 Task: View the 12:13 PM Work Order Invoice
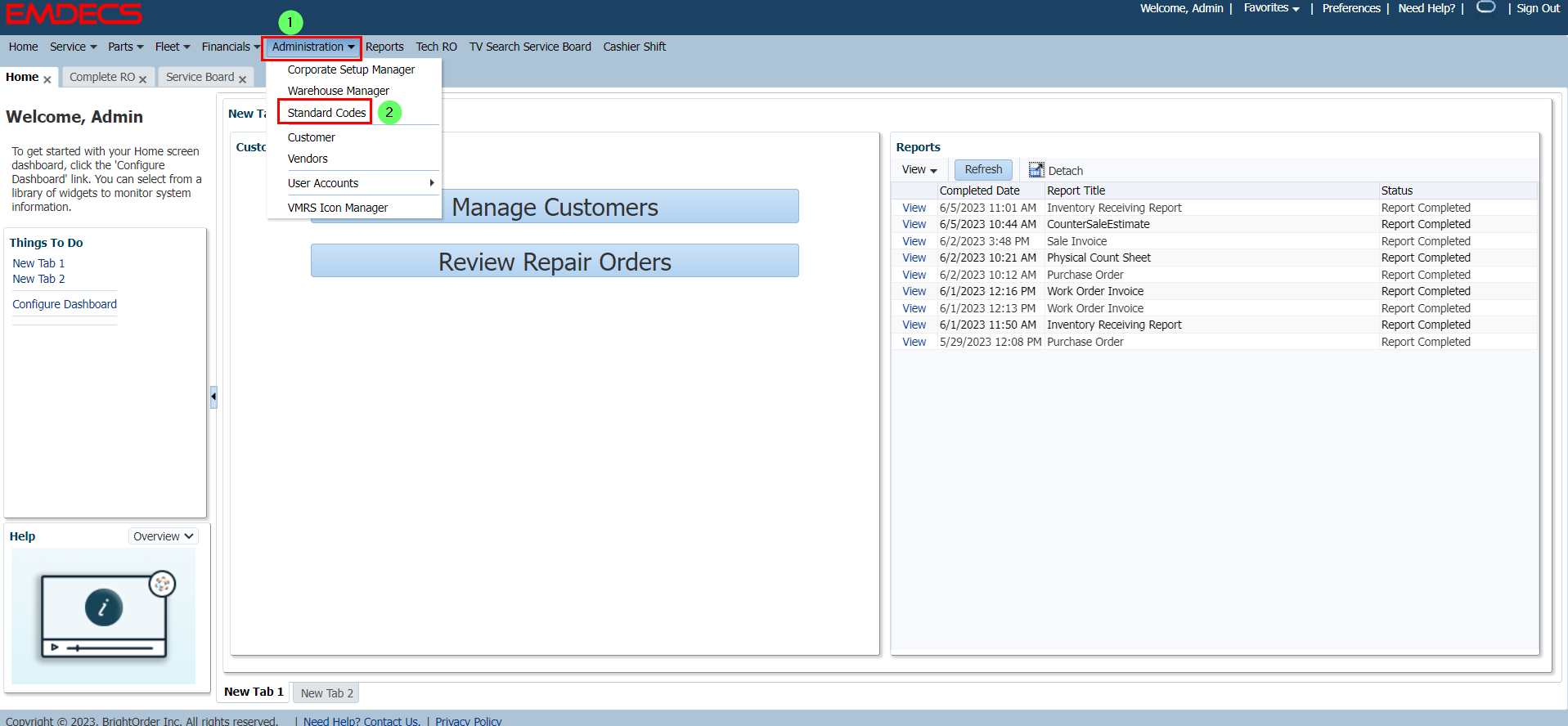914,308
